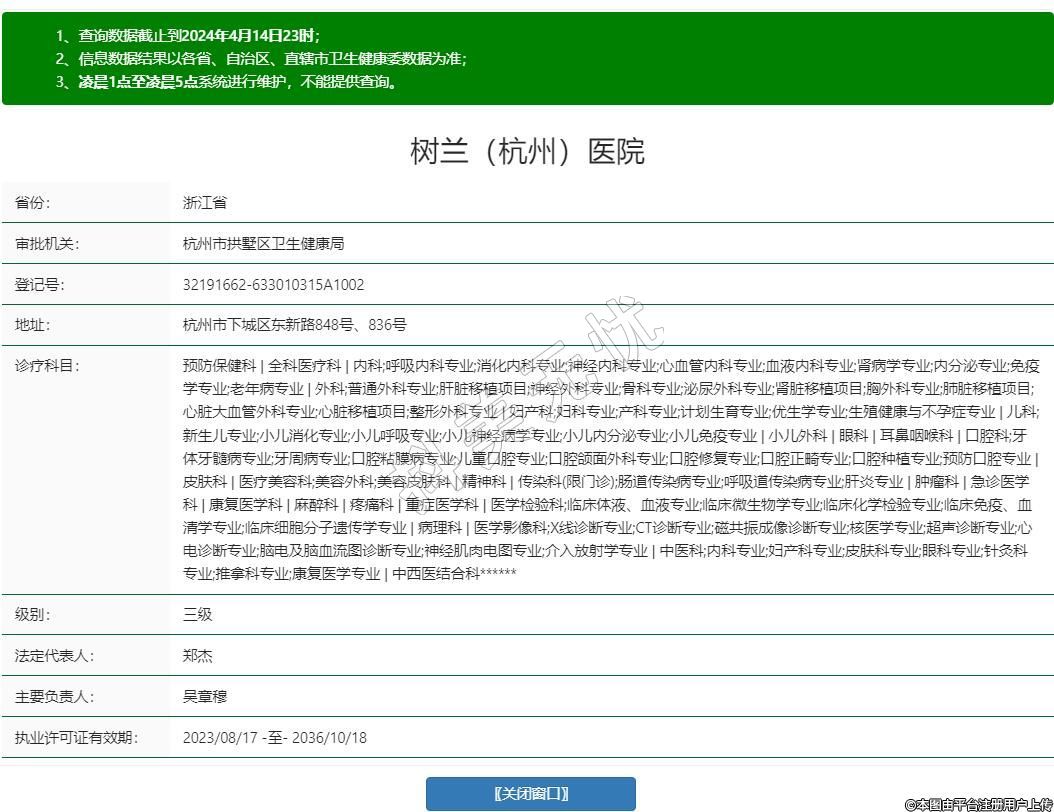Screen dimensions: 1054x812
Task: Click the 省份 field label
Action: 33,203
